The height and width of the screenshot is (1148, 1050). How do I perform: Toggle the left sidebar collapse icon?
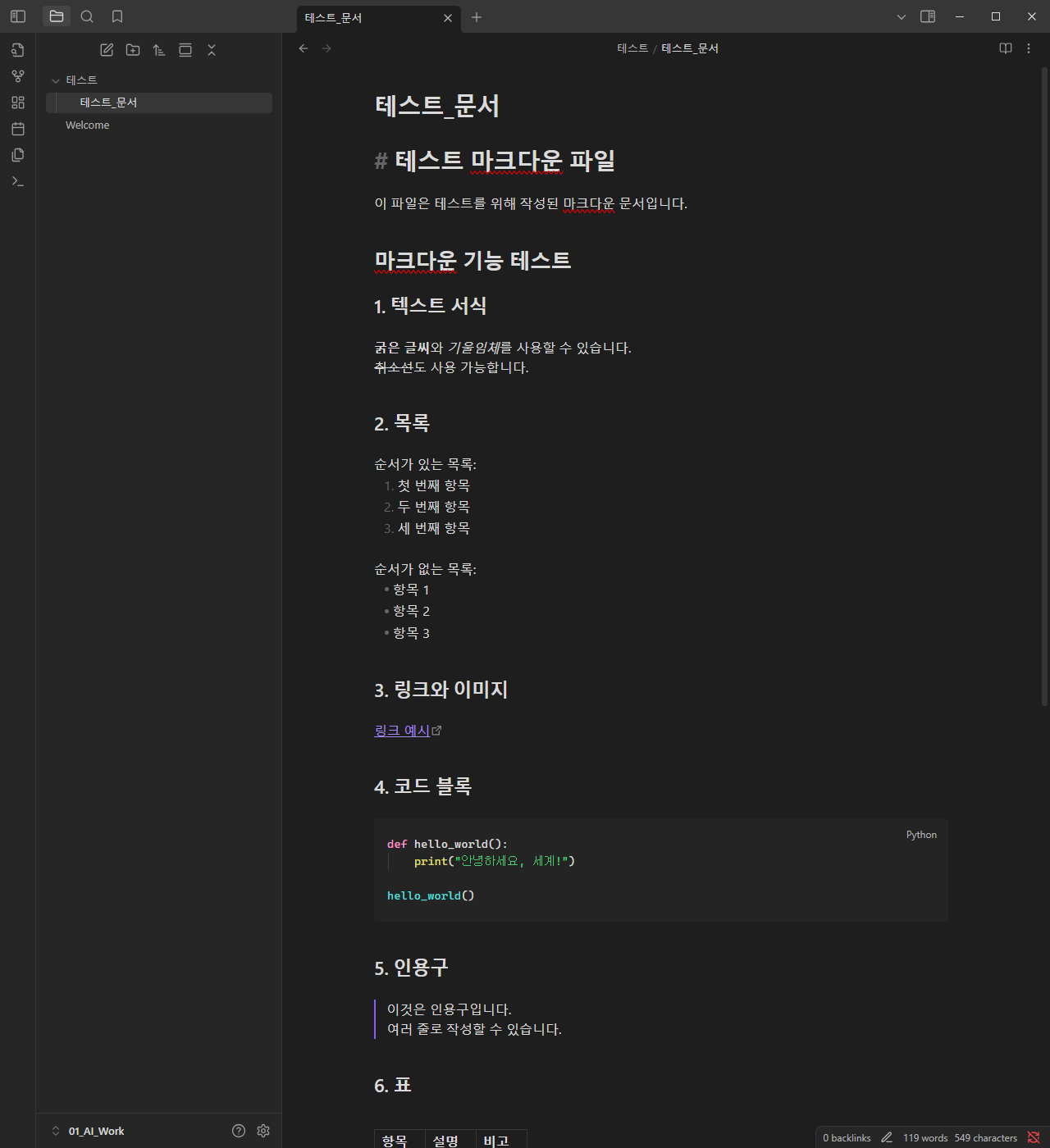(x=18, y=16)
